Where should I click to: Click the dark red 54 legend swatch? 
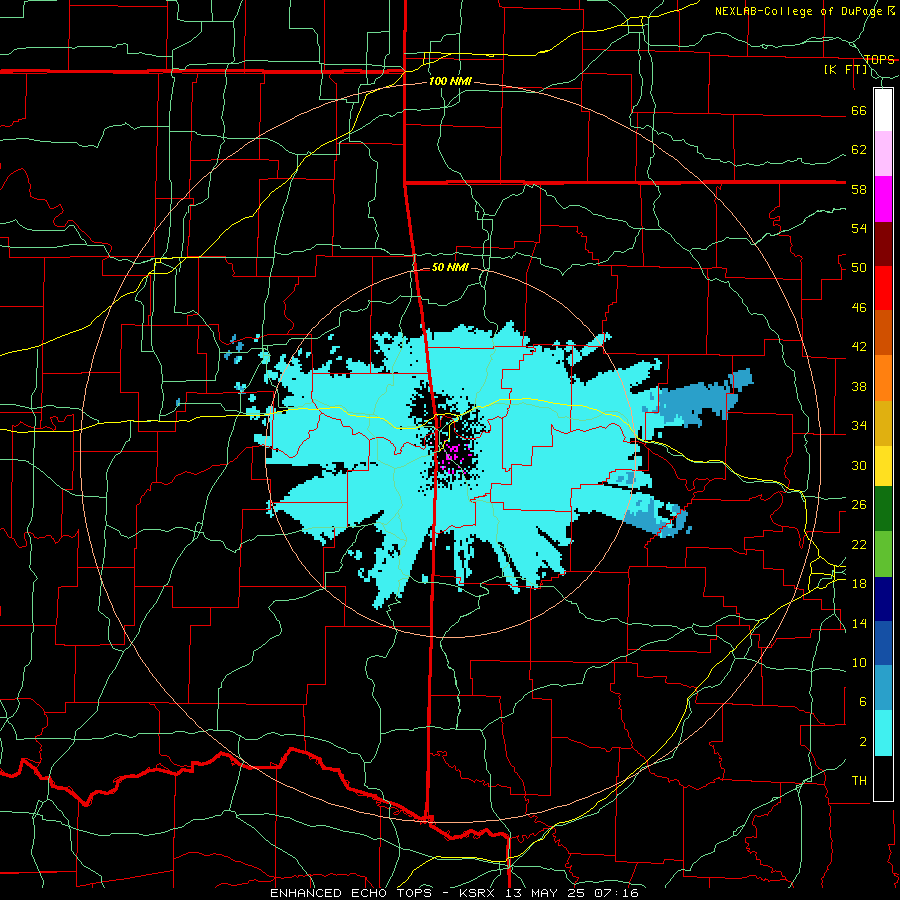click(x=883, y=244)
